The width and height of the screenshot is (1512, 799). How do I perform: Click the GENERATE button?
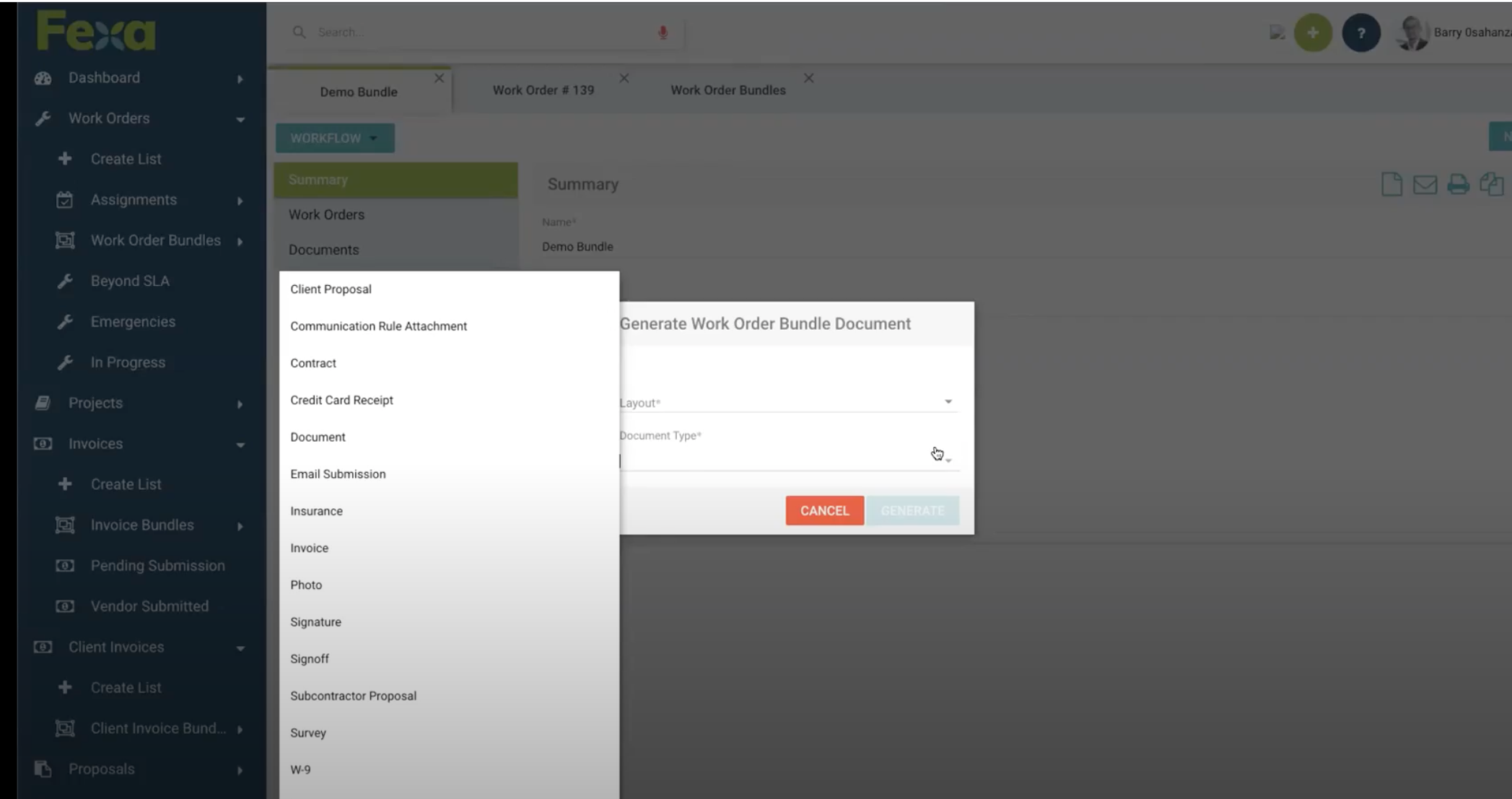[912, 510]
